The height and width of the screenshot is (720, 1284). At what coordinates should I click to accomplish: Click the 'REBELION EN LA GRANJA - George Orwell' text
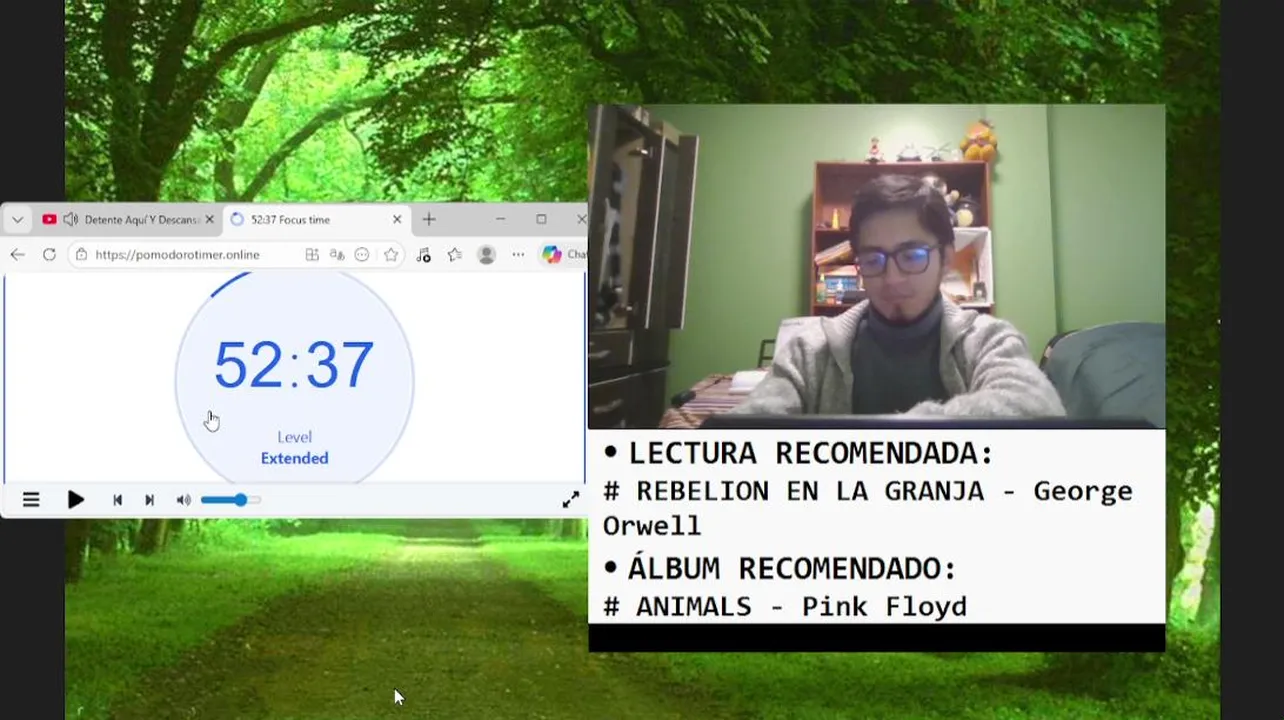(867, 508)
